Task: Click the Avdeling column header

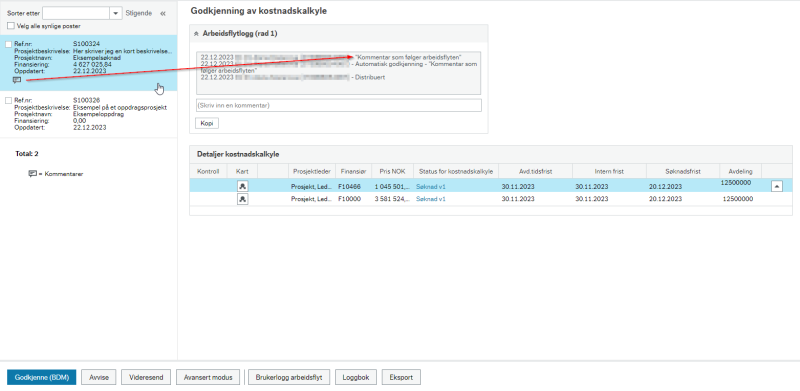Action: click(x=740, y=172)
